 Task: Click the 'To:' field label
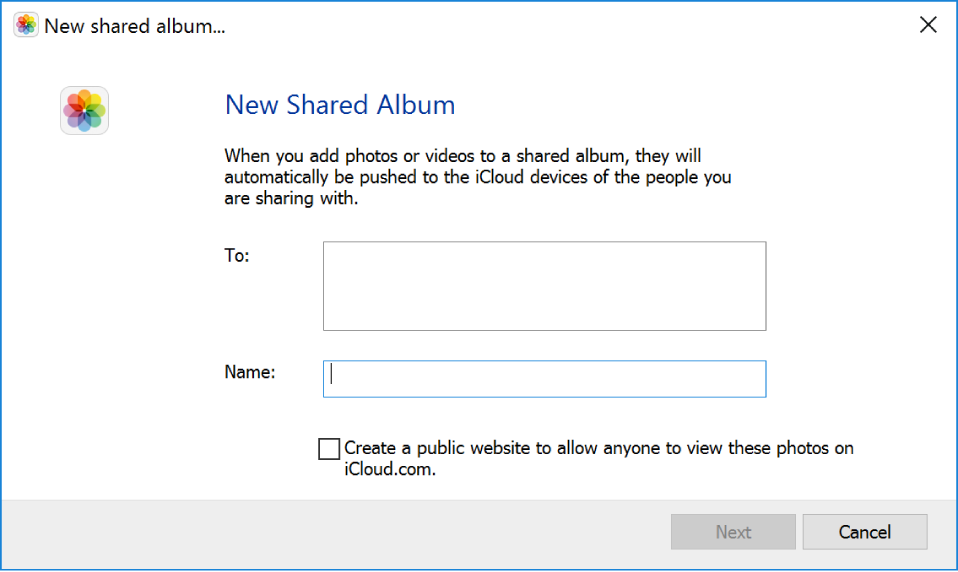236,255
